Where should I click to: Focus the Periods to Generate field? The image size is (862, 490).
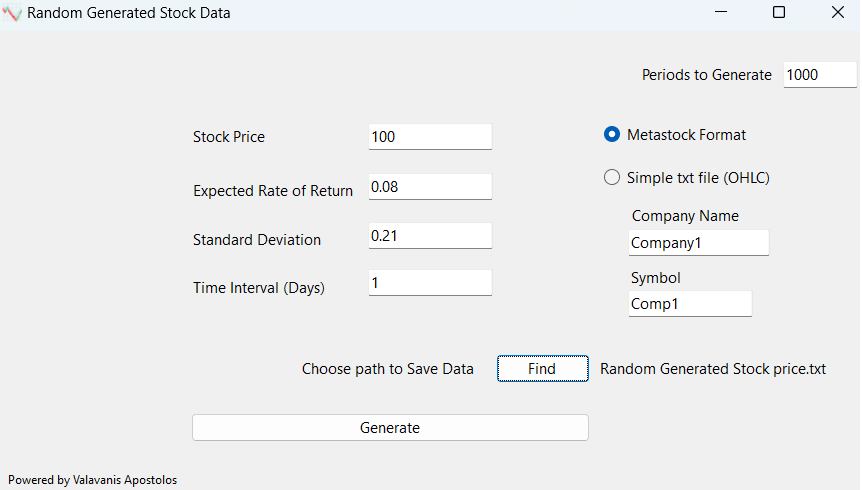click(x=819, y=75)
